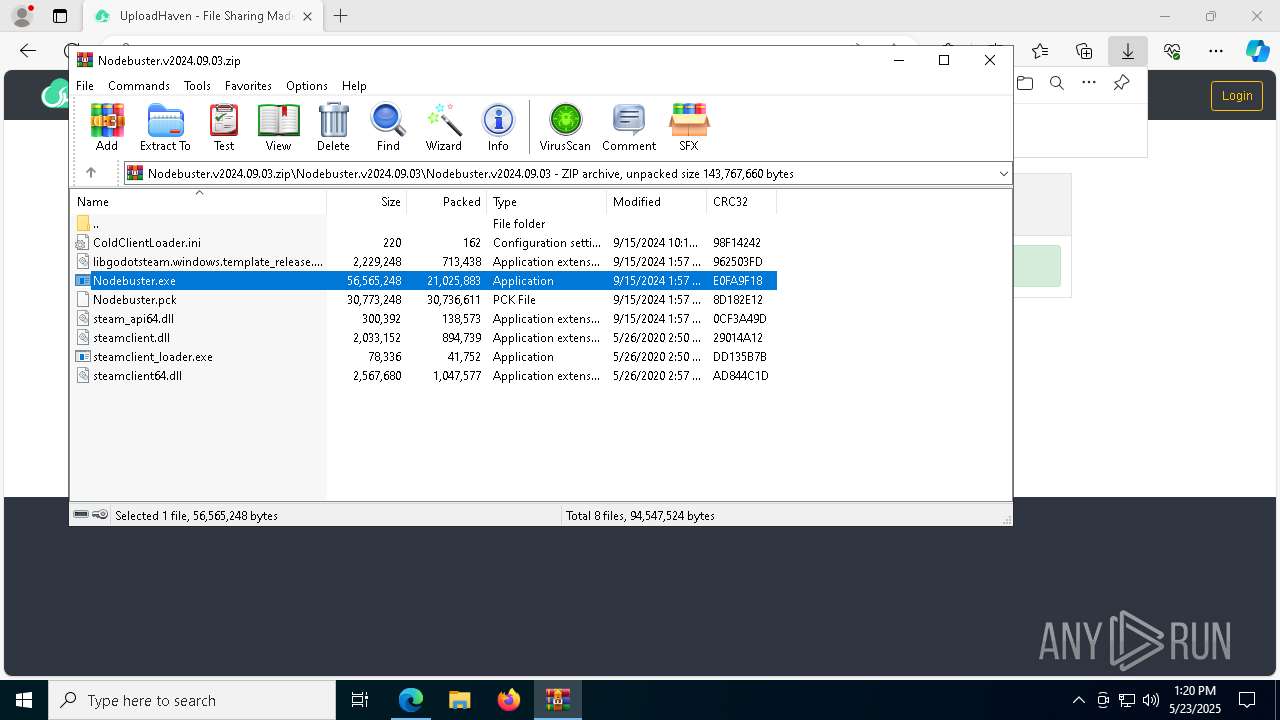Open Edge Copilot icon
This screenshot has width=1280, height=720.
[1257, 51]
